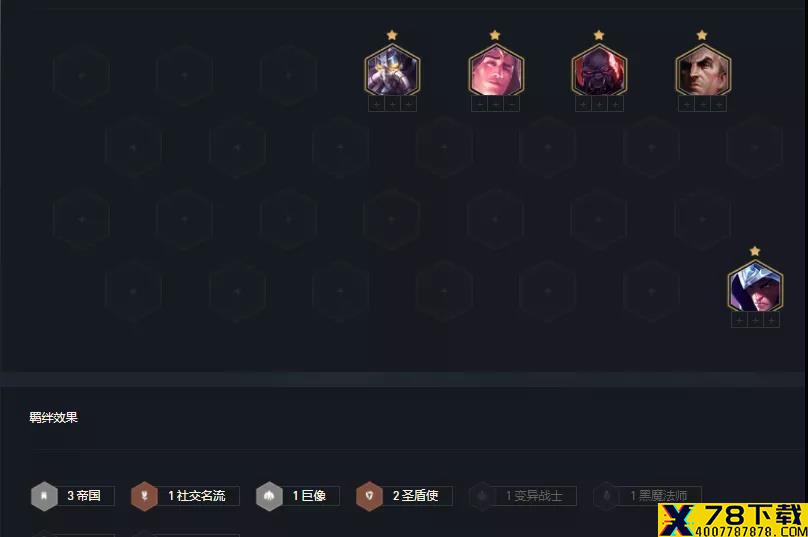The width and height of the screenshot is (808, 537).
Task: Select the armored Kassadin champion hexagon
Action: point(392,71)
